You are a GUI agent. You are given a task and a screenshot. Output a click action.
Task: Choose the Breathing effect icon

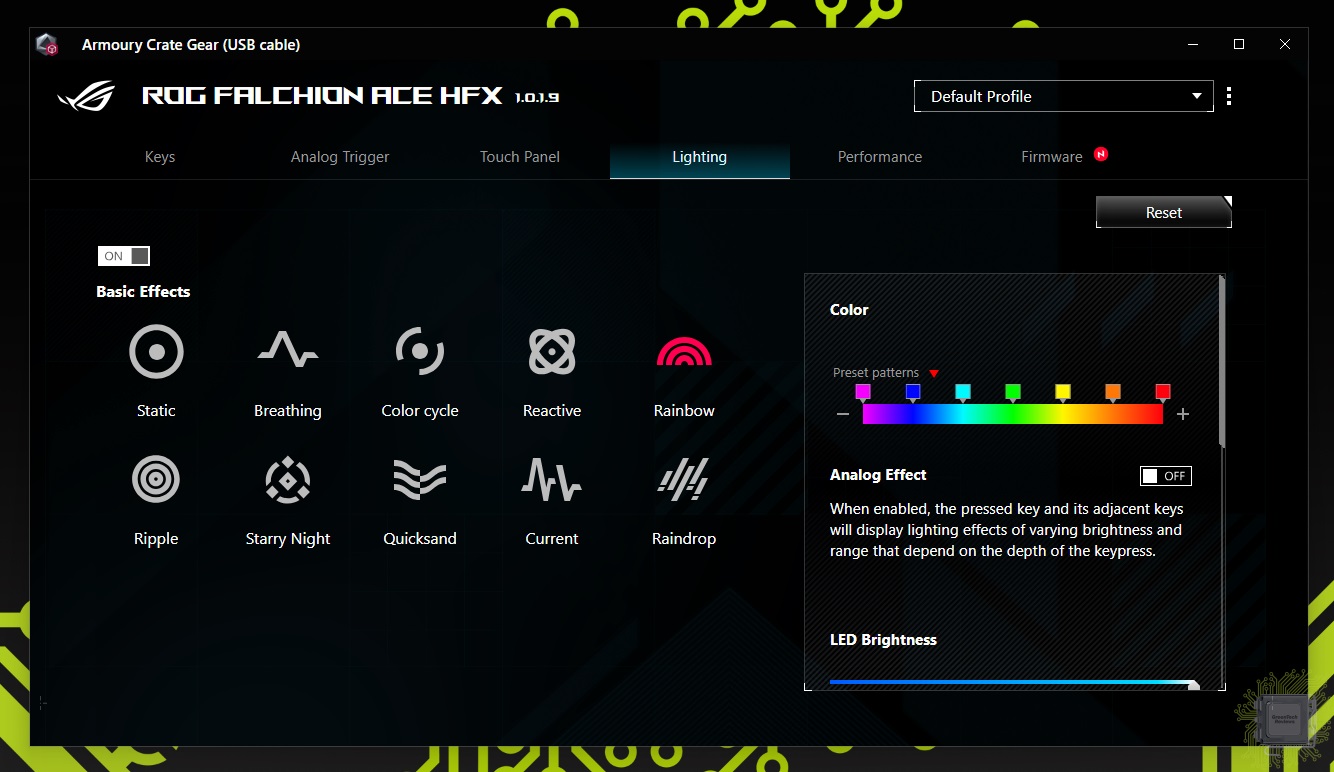(288, 351)
